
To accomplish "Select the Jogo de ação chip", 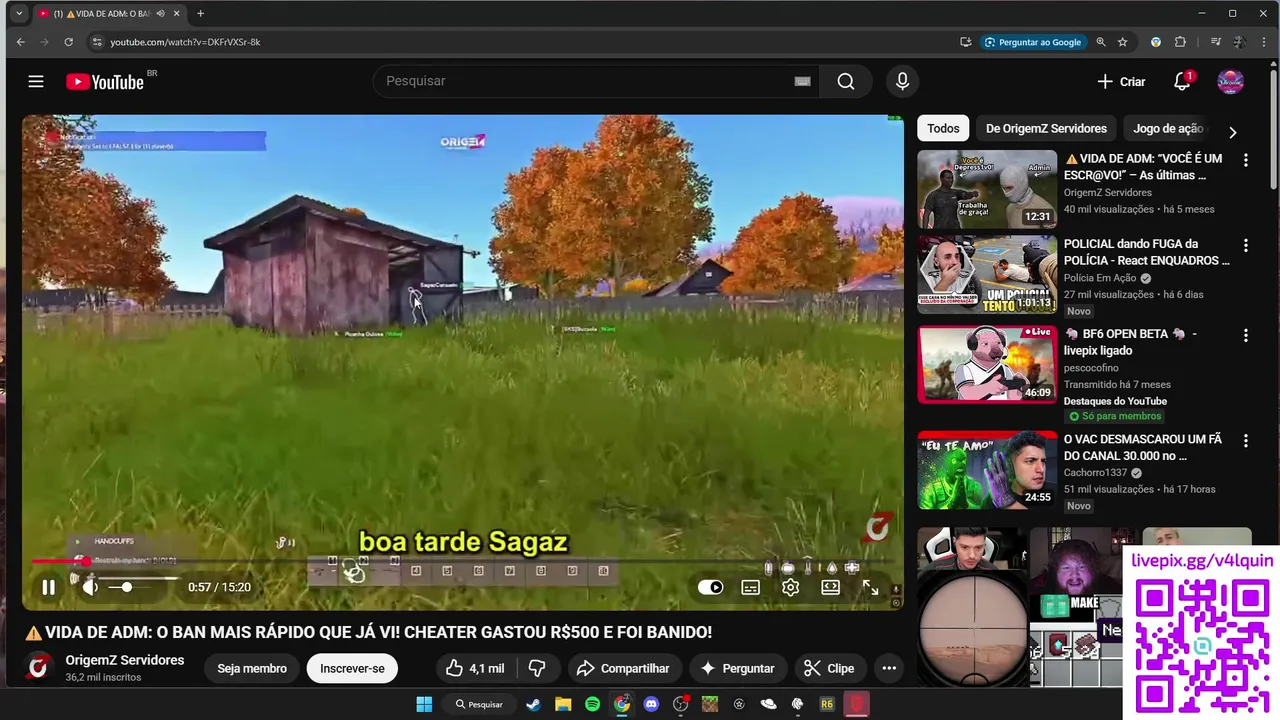I will (1168, 128).
